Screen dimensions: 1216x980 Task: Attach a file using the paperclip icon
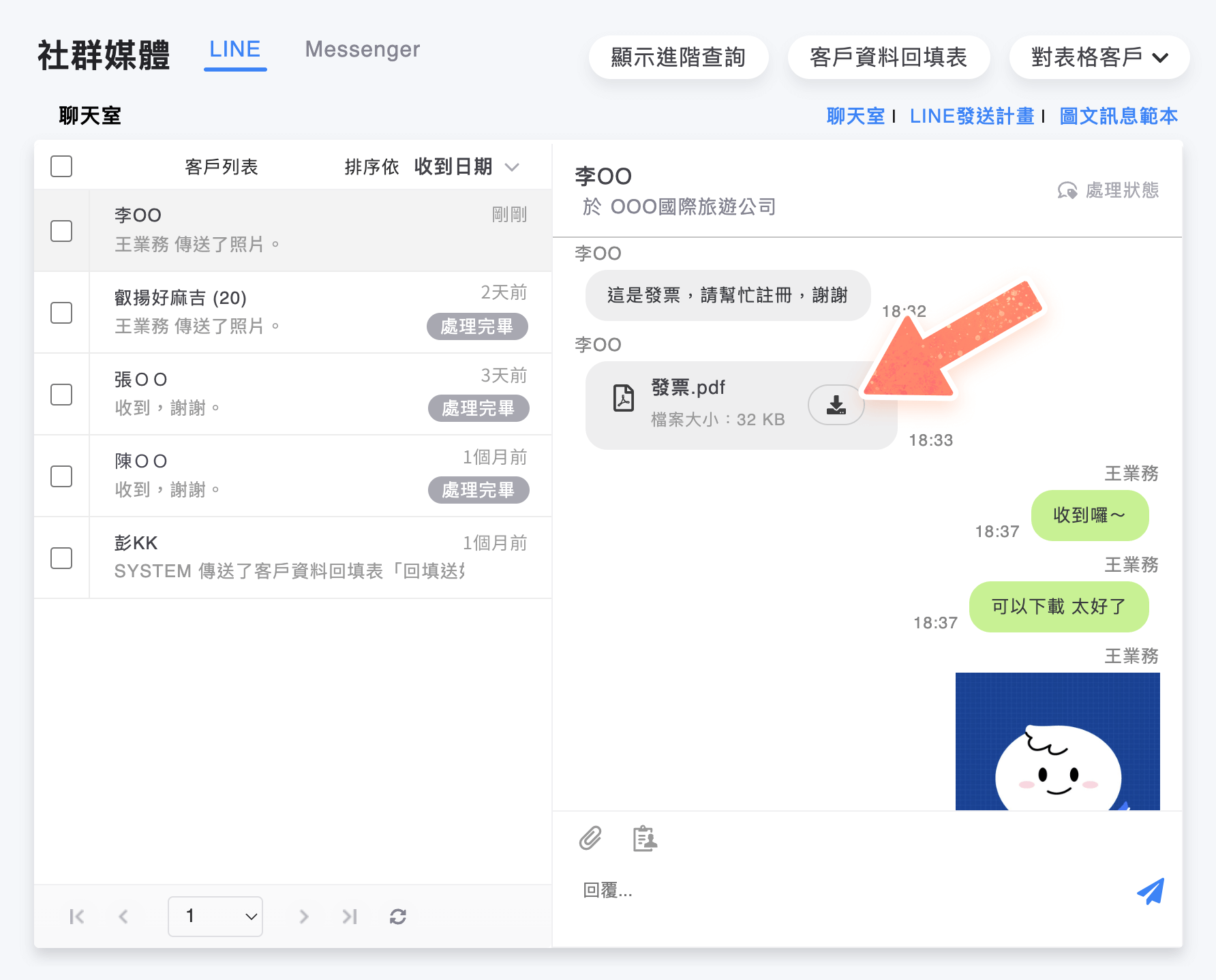tap(590, 839)
